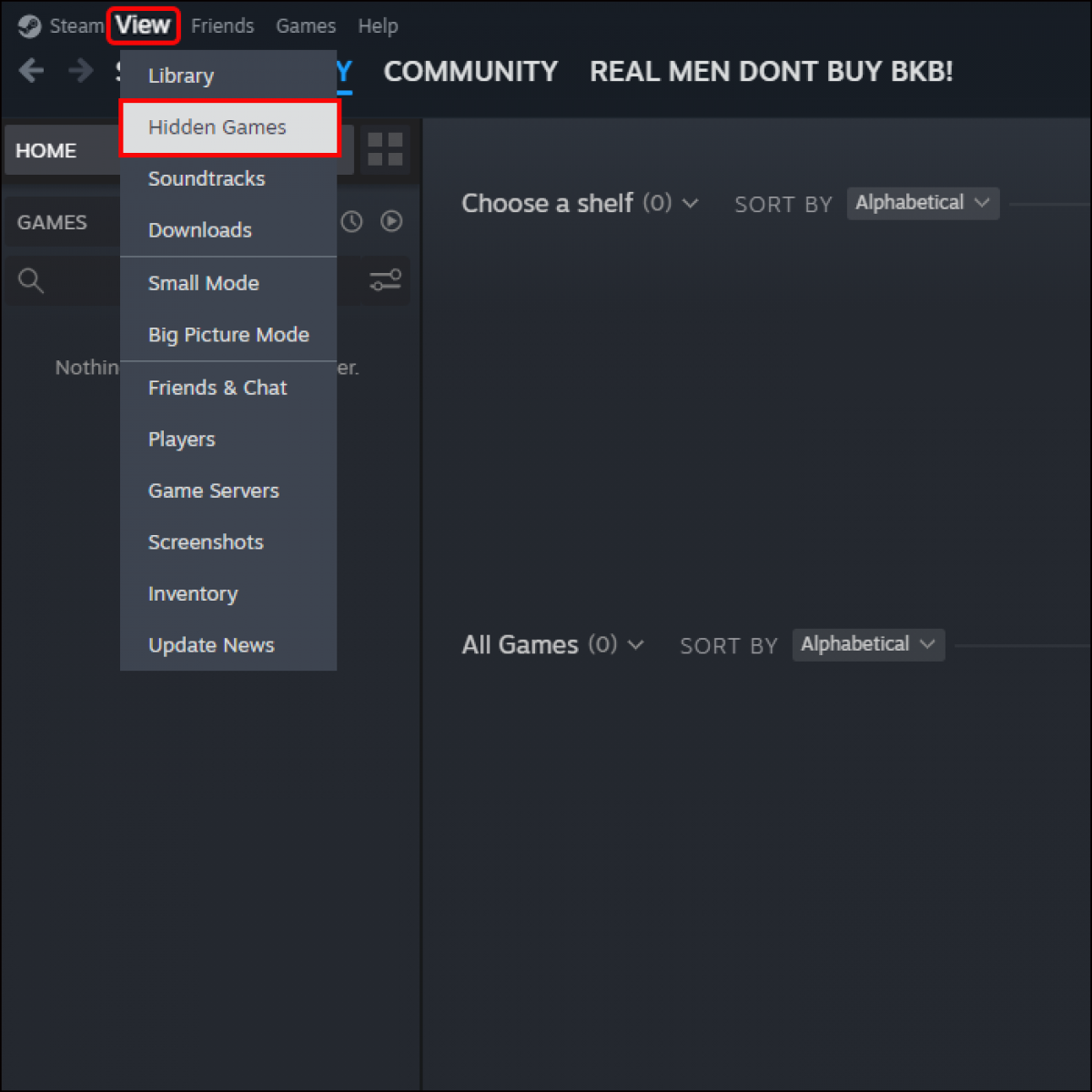Screen dimensions: 1092x1092
Task: Open the Steam menu
Action: (x=76, y=26)
